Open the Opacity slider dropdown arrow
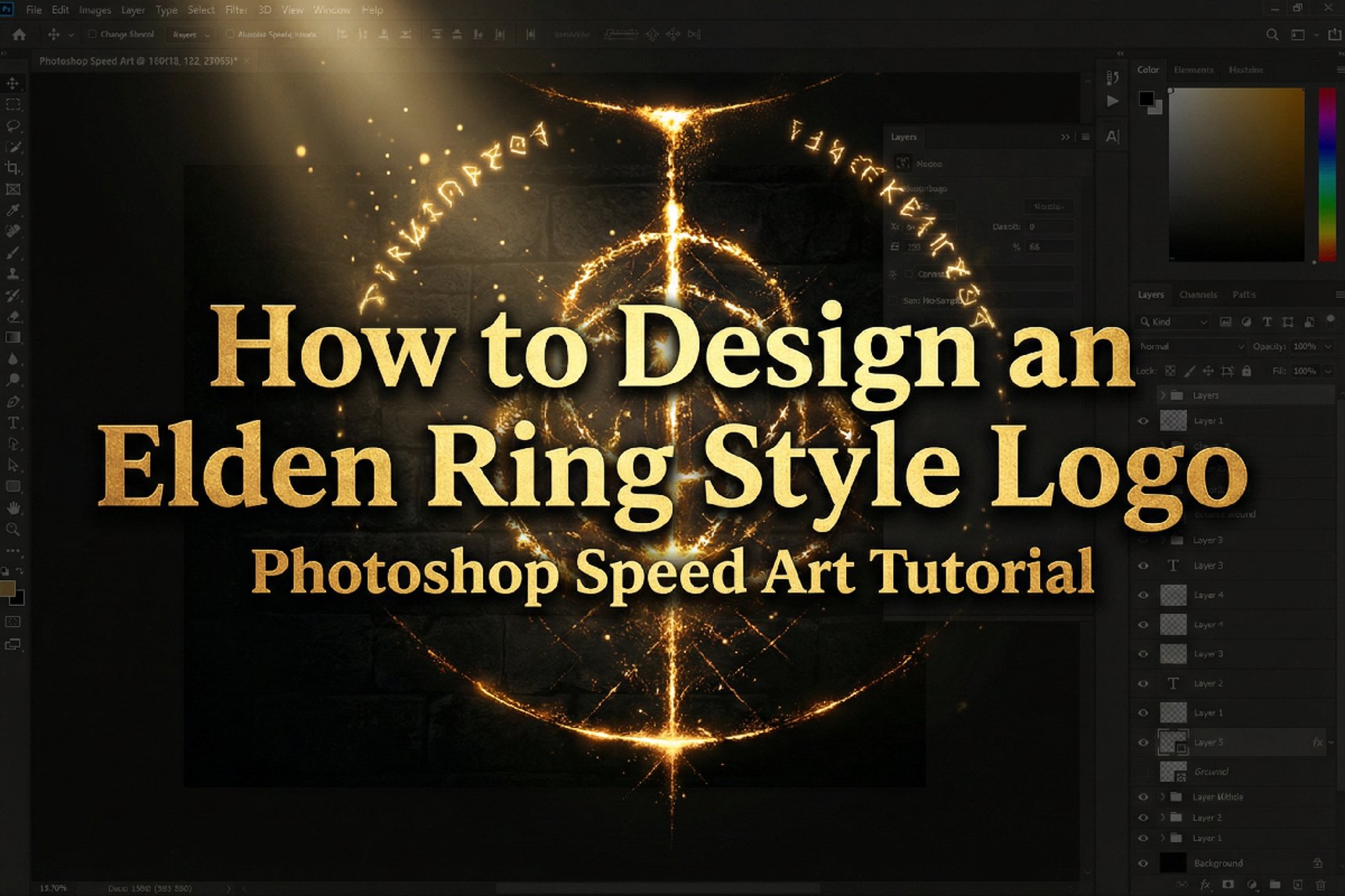Viewport: 1345px width, 896px height. pyautogui.click(x=1328, y=346)
